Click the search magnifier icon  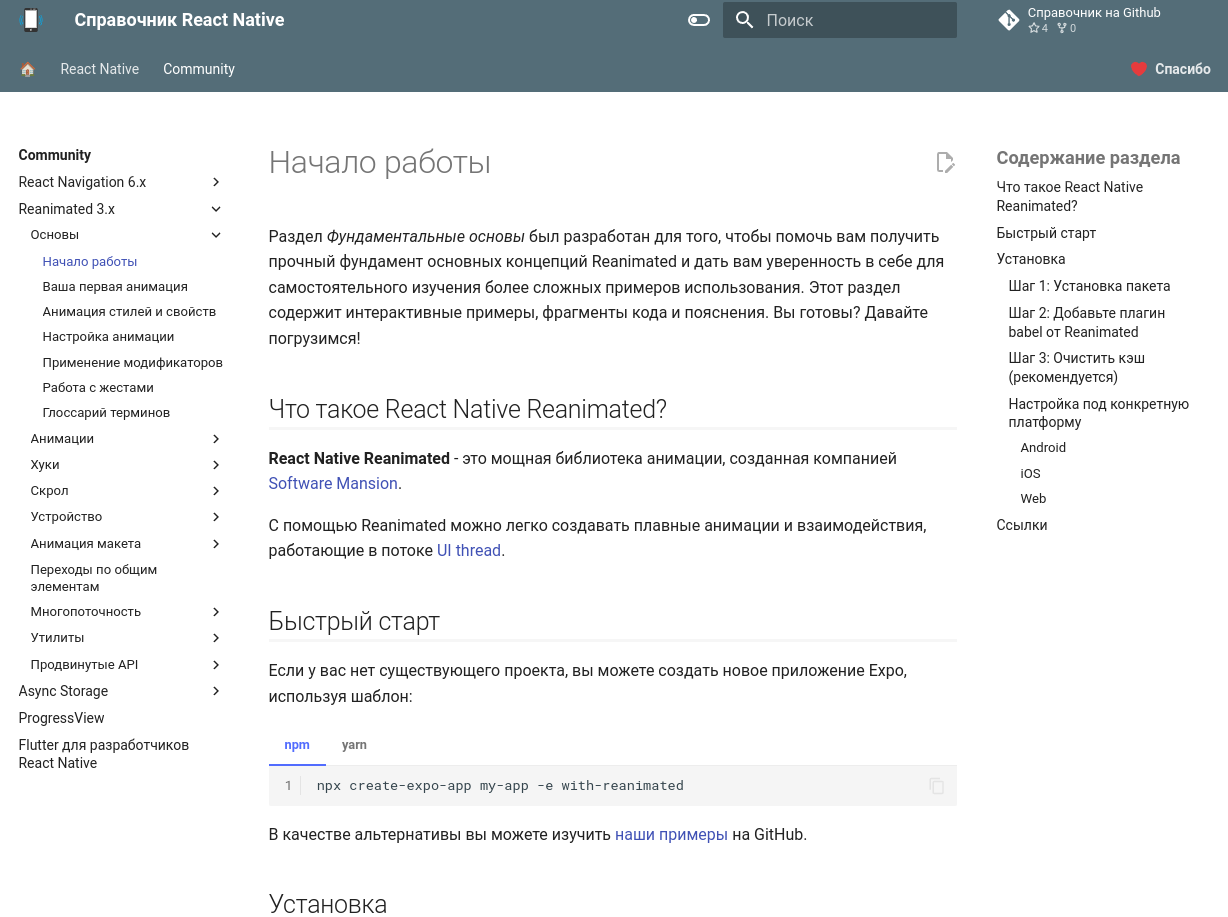point(744,20)
